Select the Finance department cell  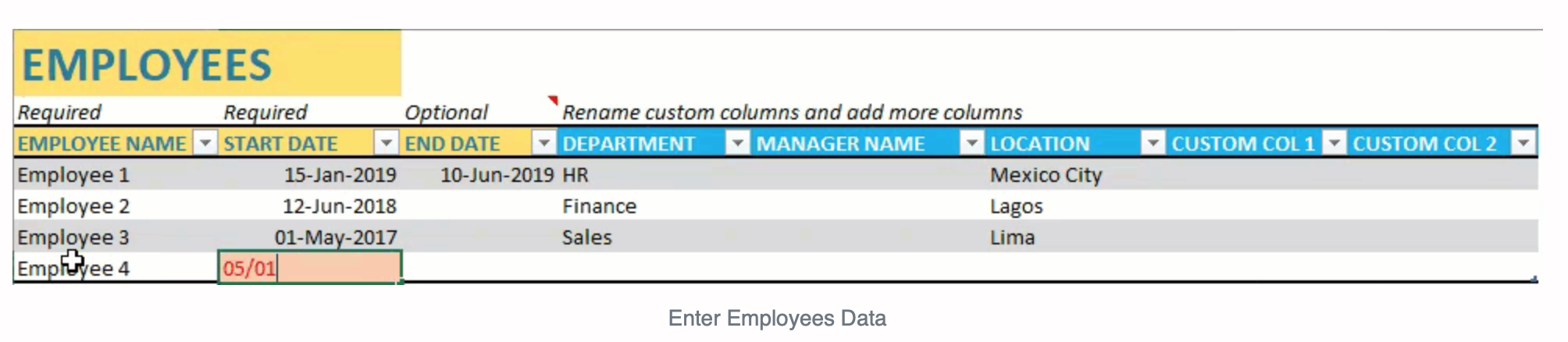point(654,205)
